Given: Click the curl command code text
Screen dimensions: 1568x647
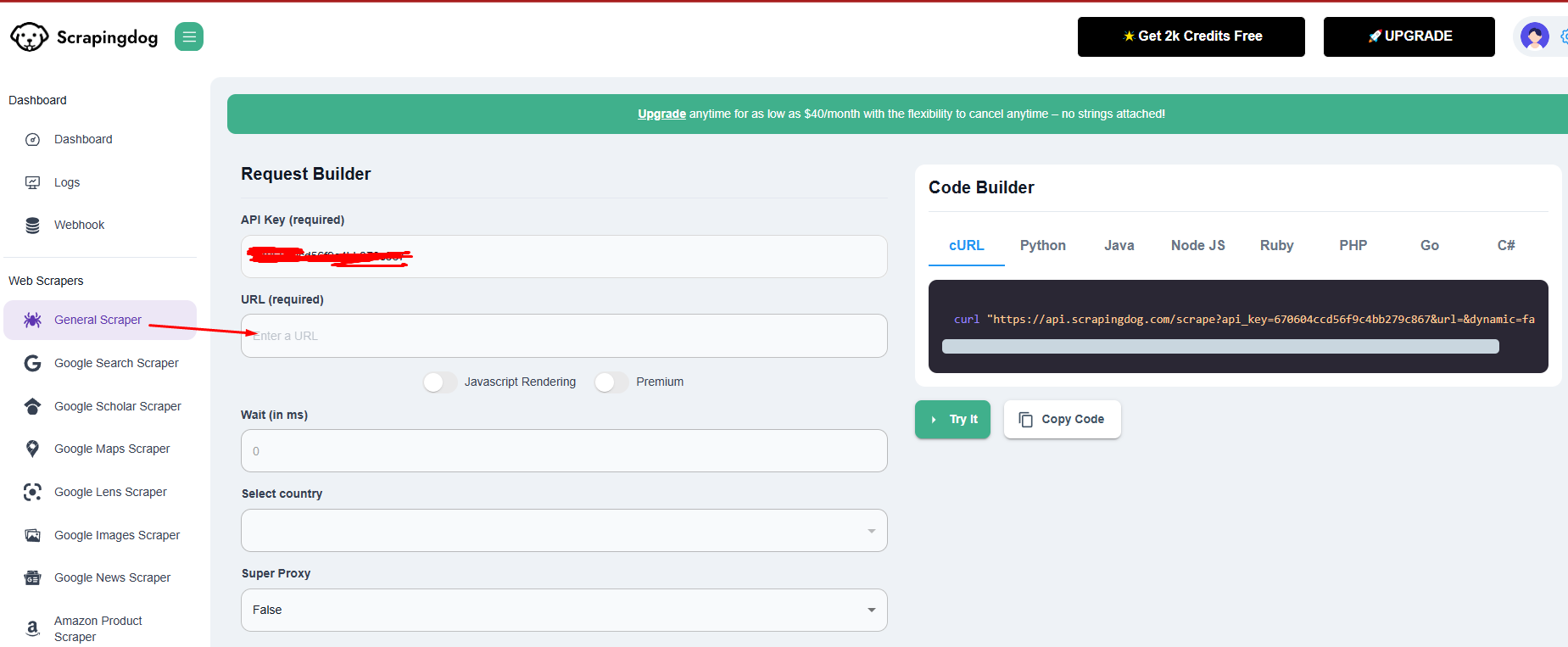Looking at the screenshot, I should pyautogui.click(x=1244, y=320).
